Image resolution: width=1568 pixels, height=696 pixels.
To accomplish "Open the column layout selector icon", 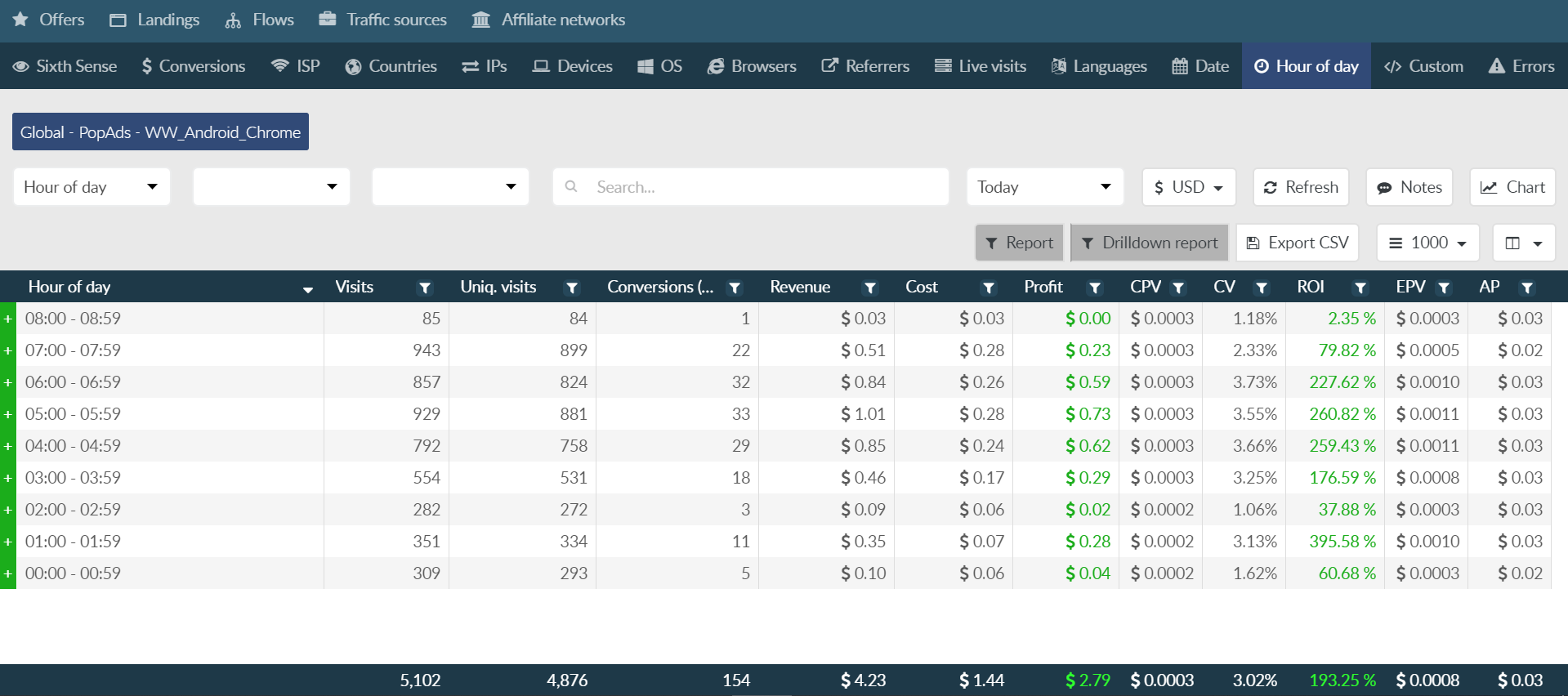I will 1523,243.
